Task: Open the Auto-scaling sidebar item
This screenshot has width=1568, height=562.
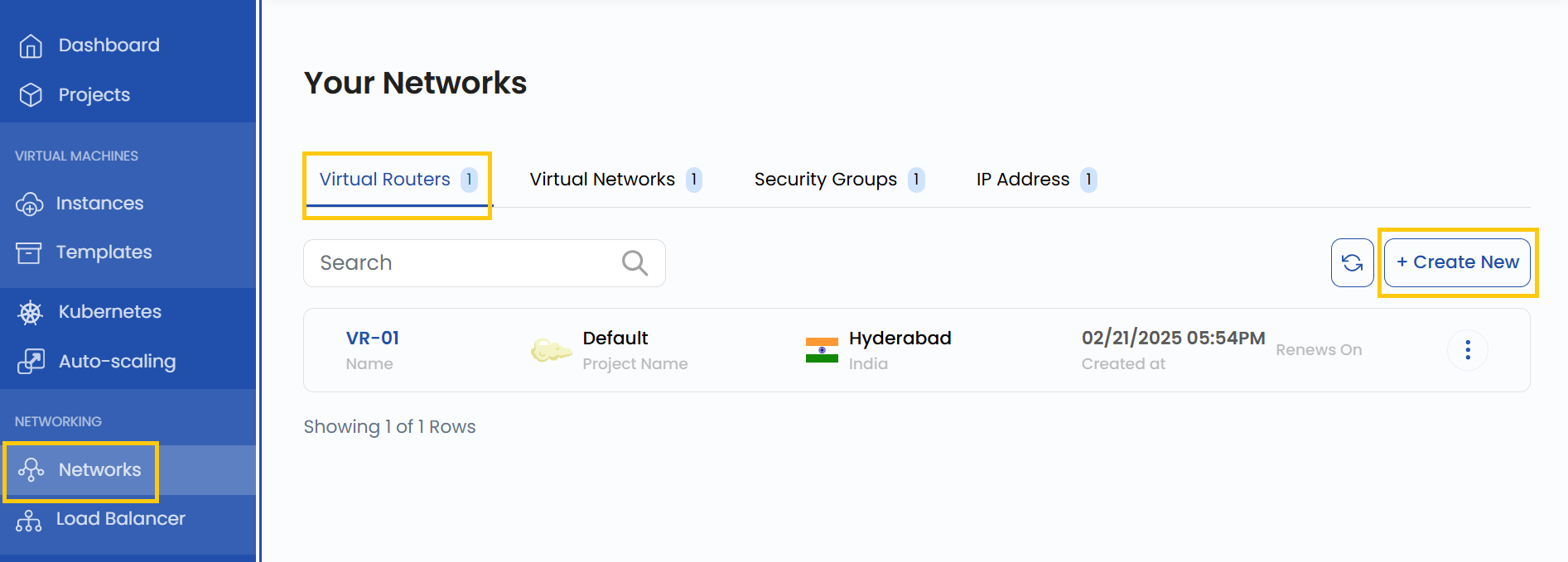Action: pos(118,362)
